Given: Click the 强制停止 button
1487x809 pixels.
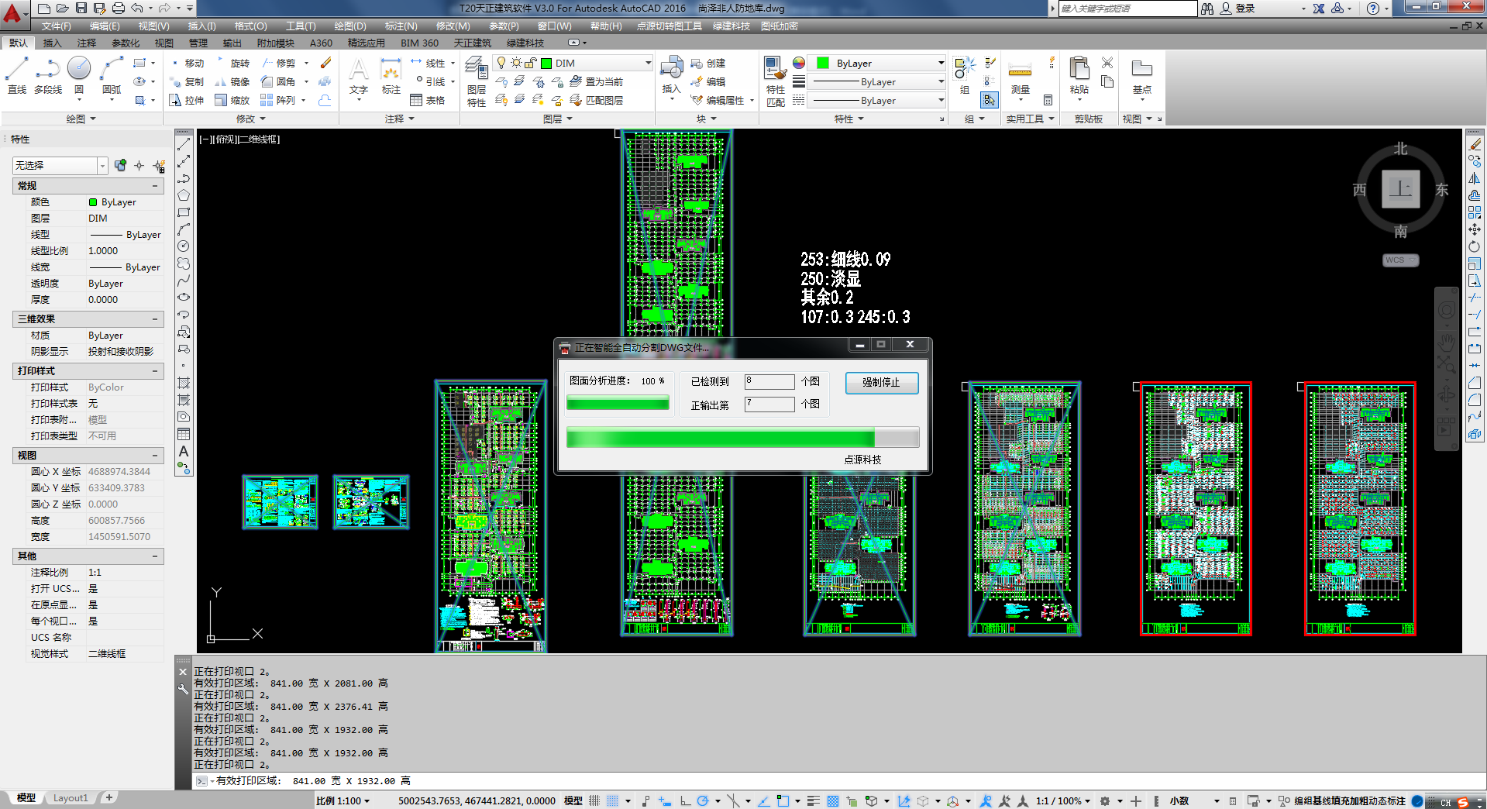Looking at the screenshot, I should click(881, 383).
